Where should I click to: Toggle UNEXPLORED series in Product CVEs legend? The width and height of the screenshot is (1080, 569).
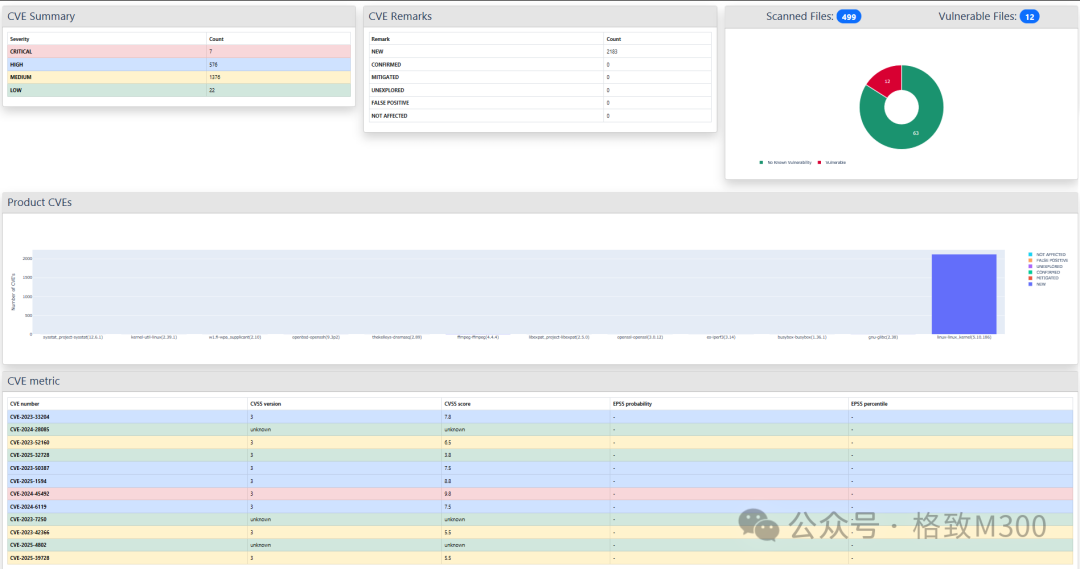pos(1046,267)
